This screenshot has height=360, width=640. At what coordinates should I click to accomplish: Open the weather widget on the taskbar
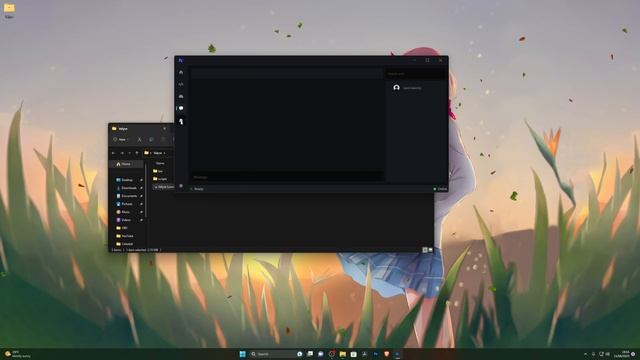(x=17, y=354)
